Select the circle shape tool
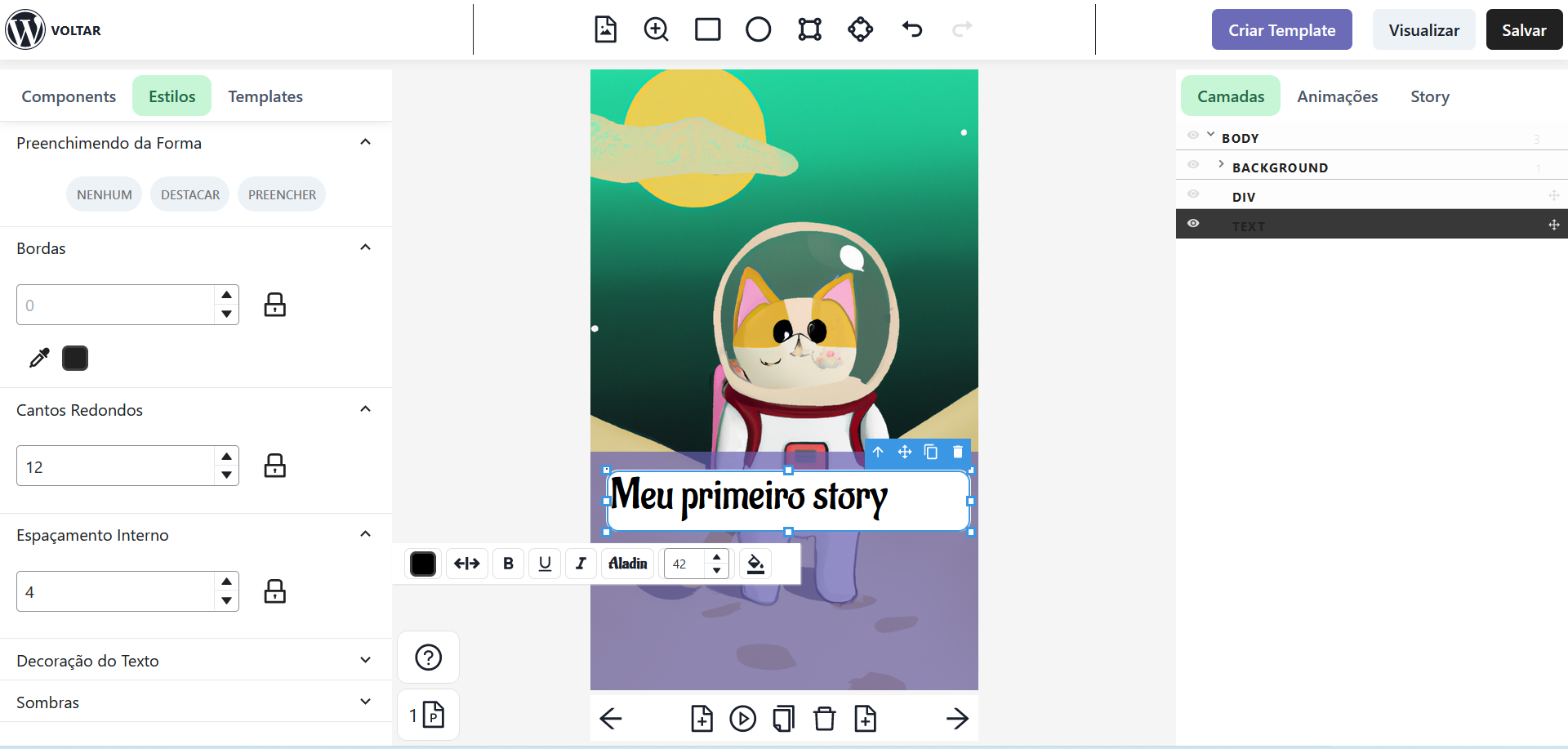The width and height of the screenshot is (1568, 749). tap(758, 29)
